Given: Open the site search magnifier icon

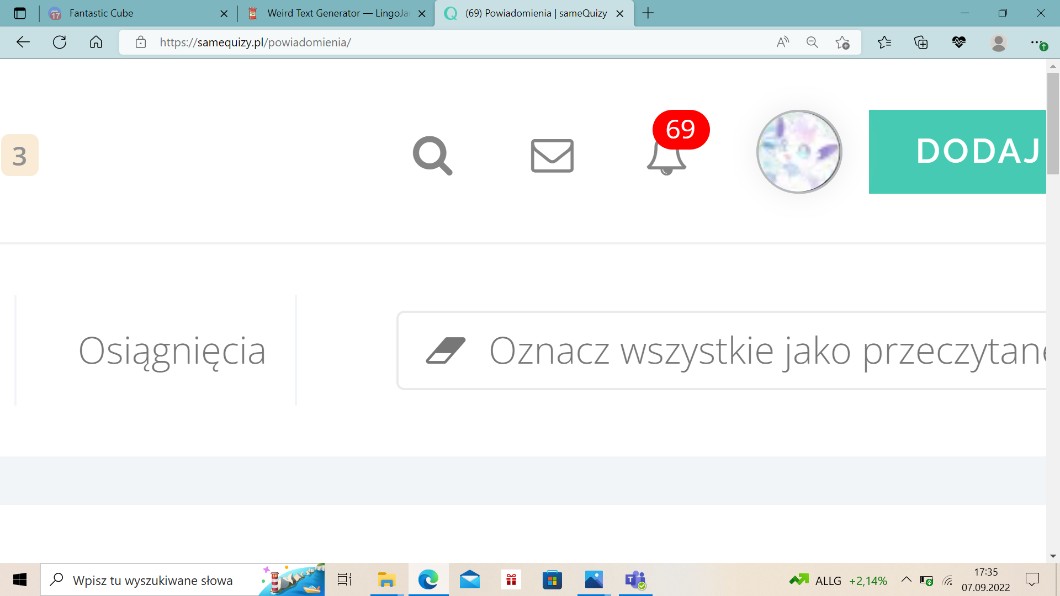Looking at the screenshot, I should coord(432,156).
